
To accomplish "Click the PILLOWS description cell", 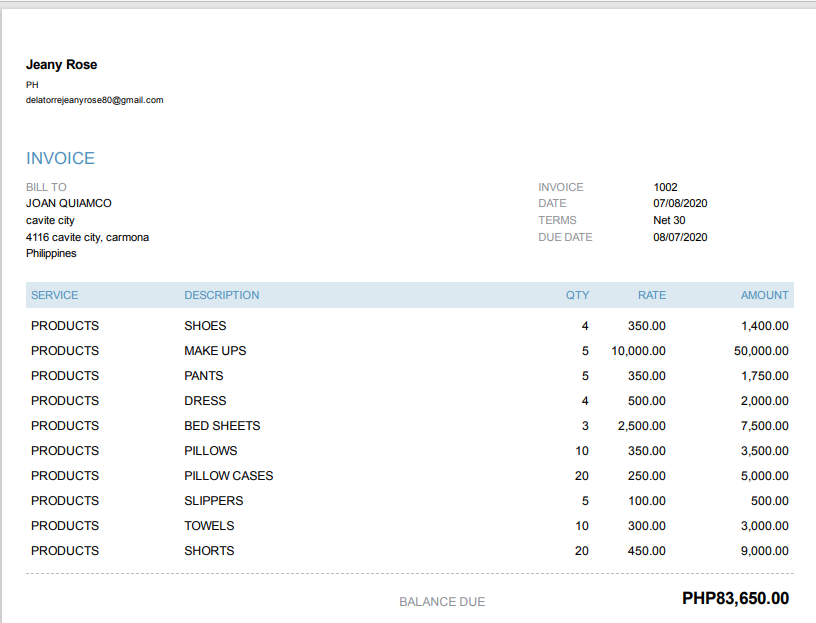I will click(x=211, y=451).
